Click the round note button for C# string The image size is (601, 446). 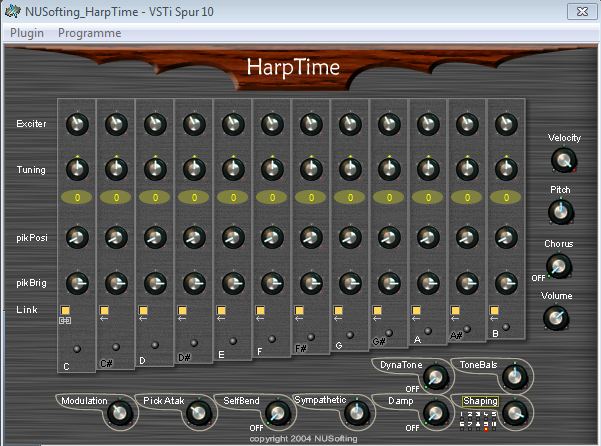point(116,347)
